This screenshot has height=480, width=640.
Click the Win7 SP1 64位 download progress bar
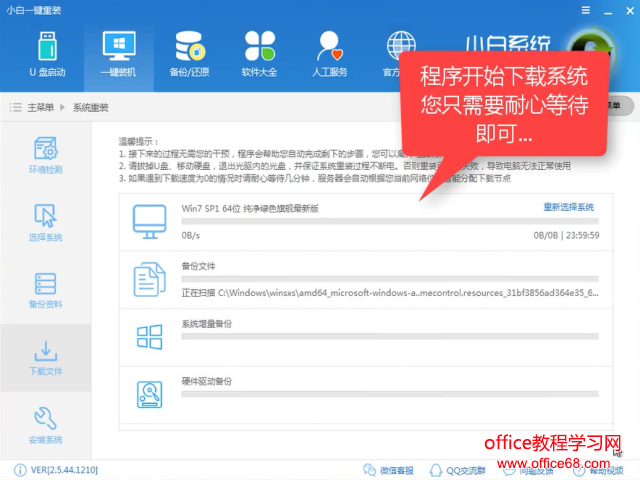coord(390,222)
